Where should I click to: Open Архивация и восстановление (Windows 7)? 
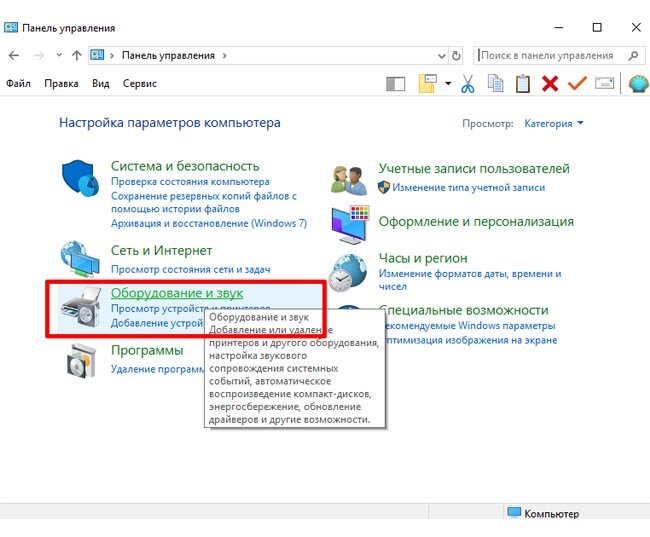(x=209, y=223)
